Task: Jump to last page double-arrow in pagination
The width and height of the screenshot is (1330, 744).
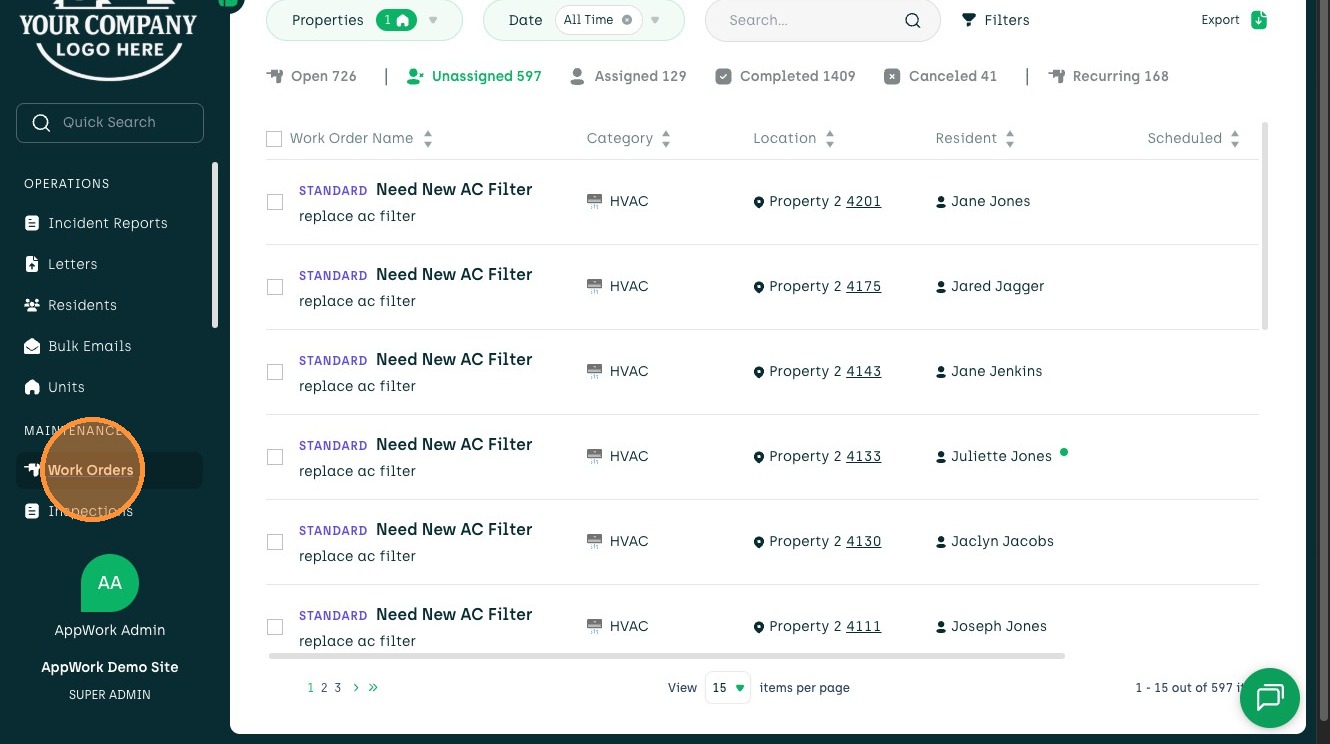Action: point(373,688)
